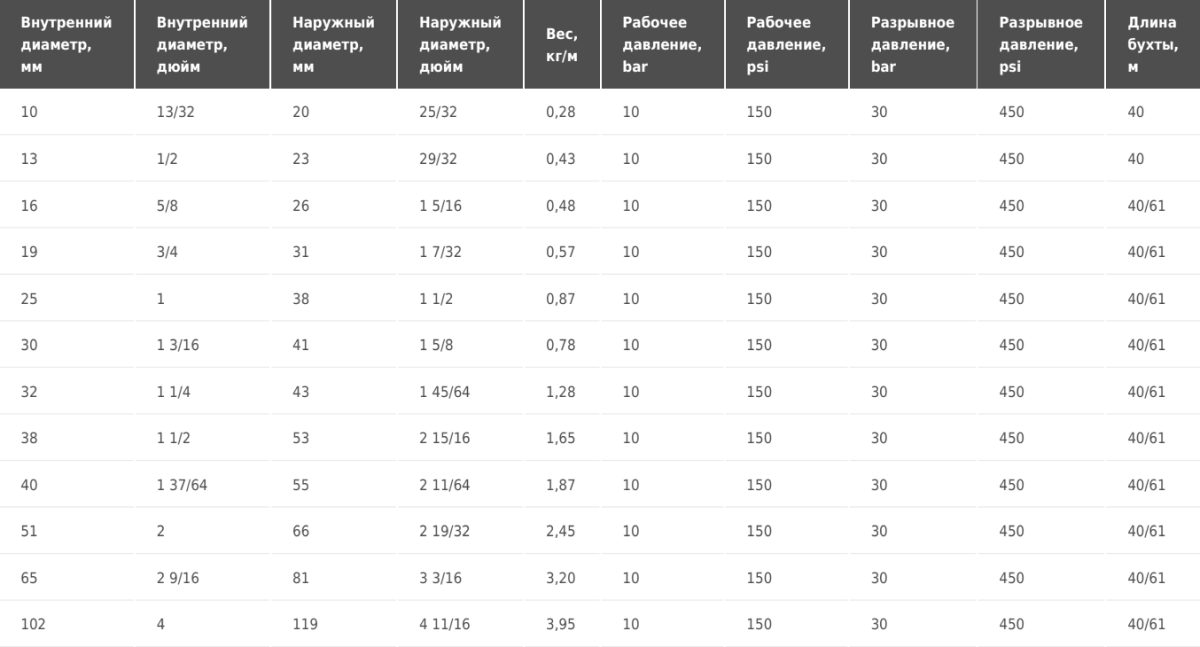Click the 1 37/64 inch cell

[x=203, y=484]
